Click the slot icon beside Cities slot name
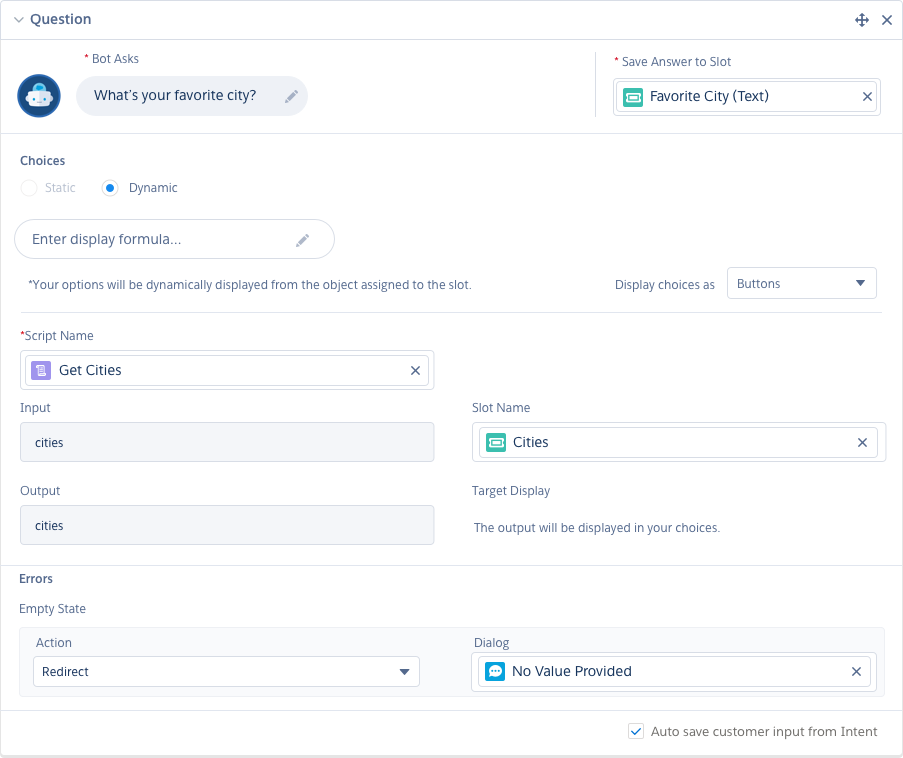Image resolution: width=903 pixels, height=758 pixels. coord(496,442)
